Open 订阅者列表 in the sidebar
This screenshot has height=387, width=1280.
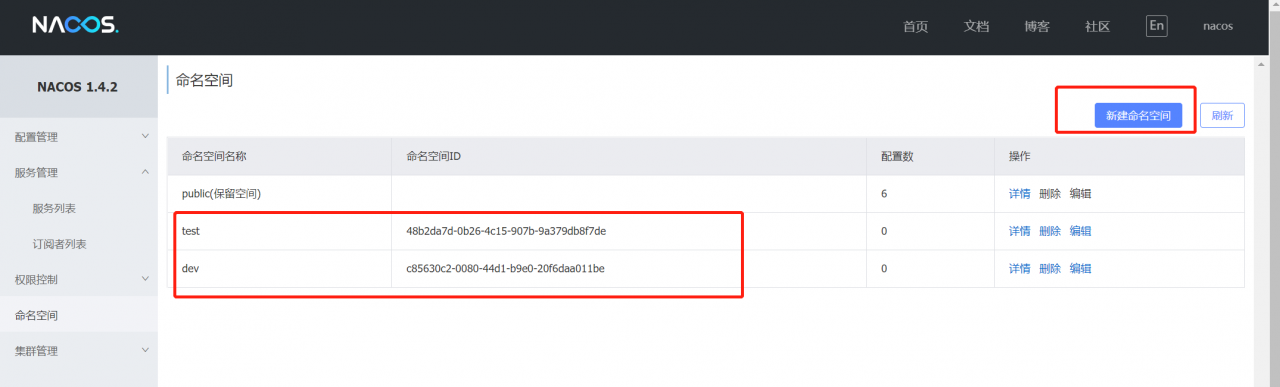click(x=59, y=244)
